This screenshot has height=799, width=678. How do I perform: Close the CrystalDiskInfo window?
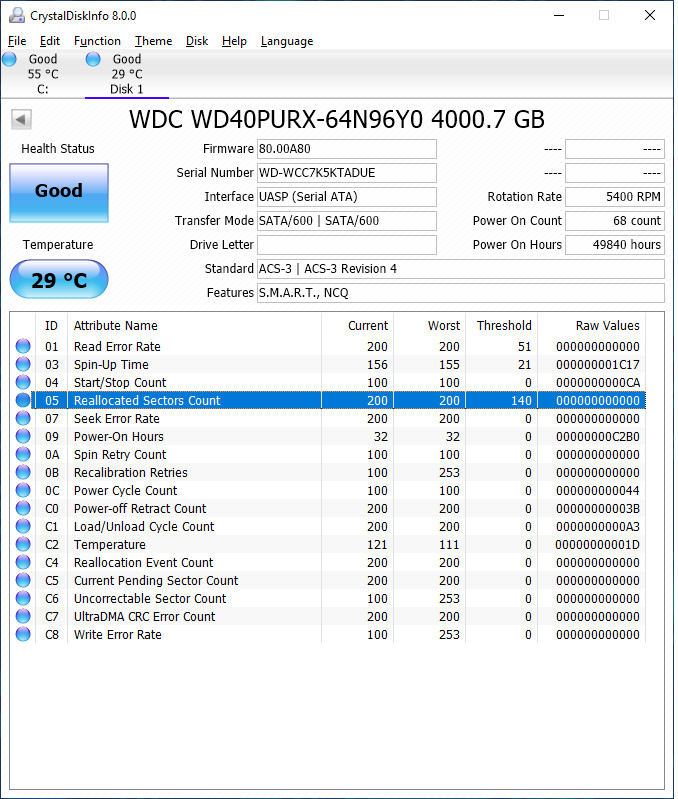tap(650, 15)
